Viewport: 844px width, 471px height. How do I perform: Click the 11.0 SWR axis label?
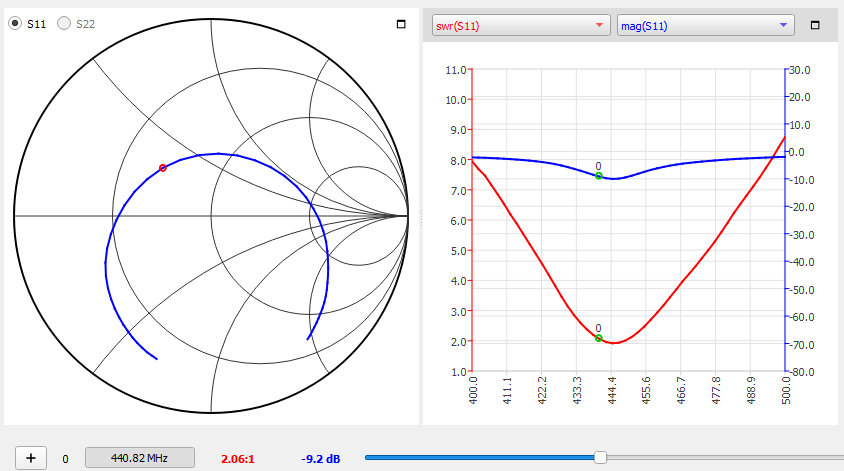455,70
